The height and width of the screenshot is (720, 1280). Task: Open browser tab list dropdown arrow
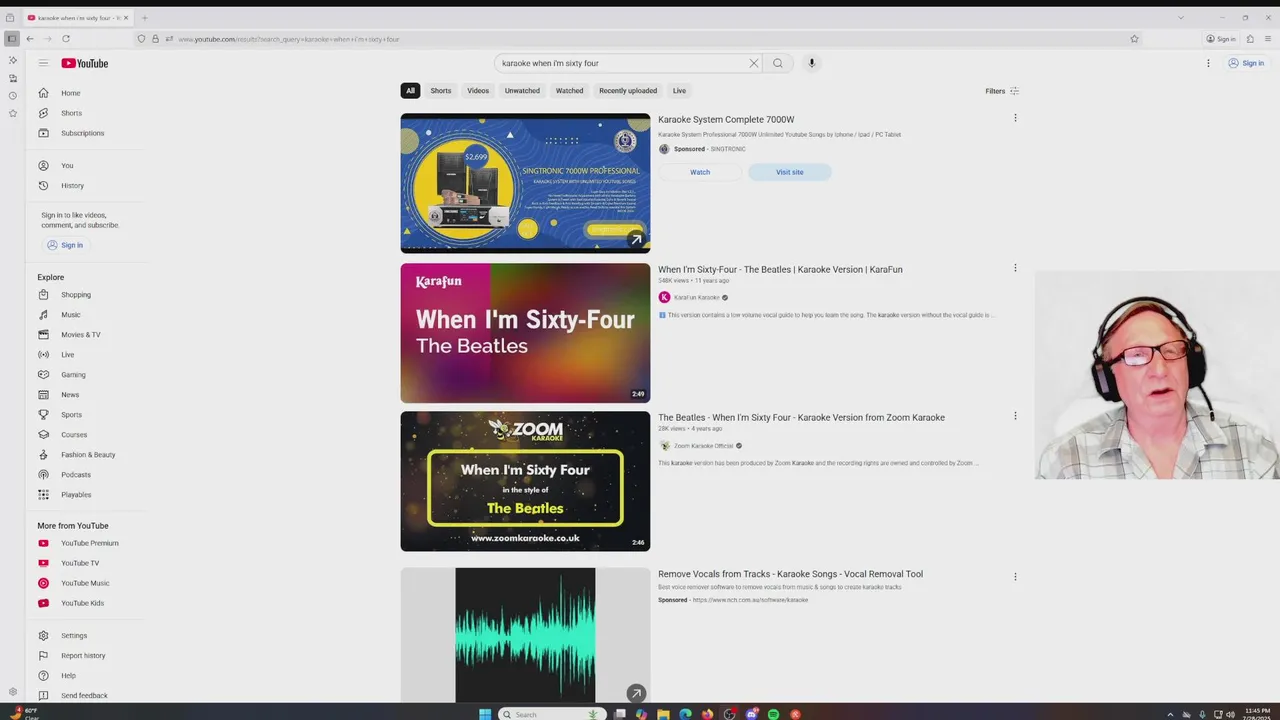pyautogui.click(x=1181, y=17)
